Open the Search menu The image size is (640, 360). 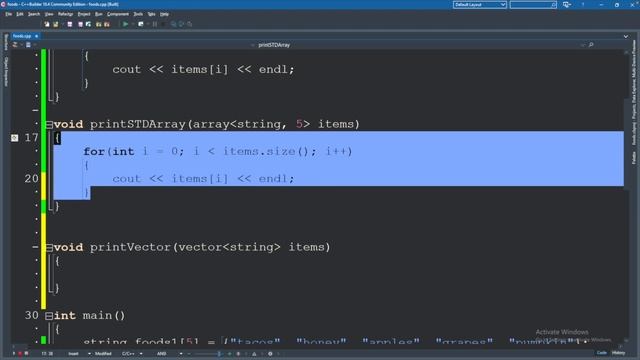tap(34, 14)
